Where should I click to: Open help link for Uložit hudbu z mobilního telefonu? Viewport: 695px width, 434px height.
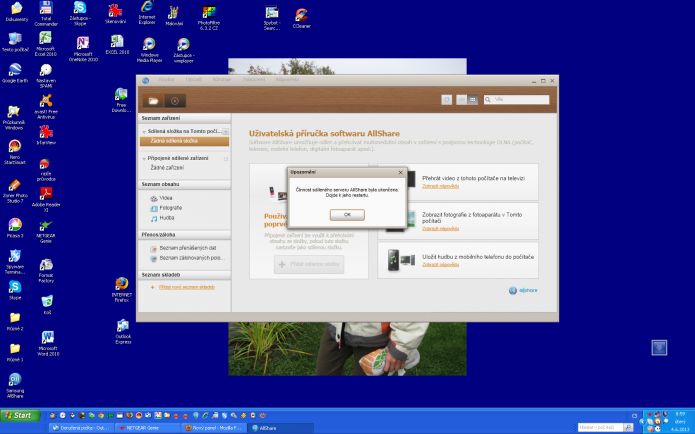pos(440,265)
